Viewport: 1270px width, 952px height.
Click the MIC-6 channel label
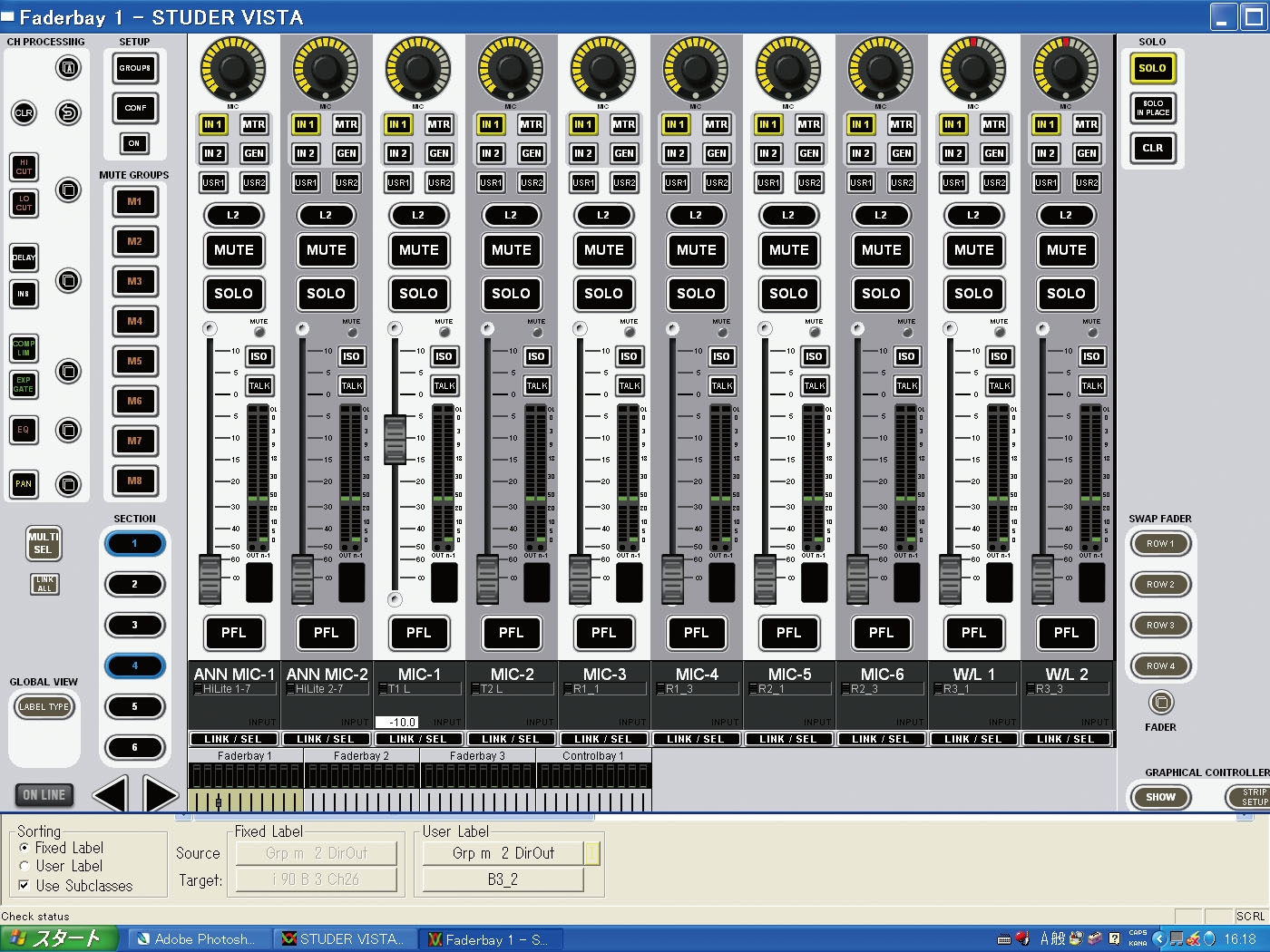[882, 675]
